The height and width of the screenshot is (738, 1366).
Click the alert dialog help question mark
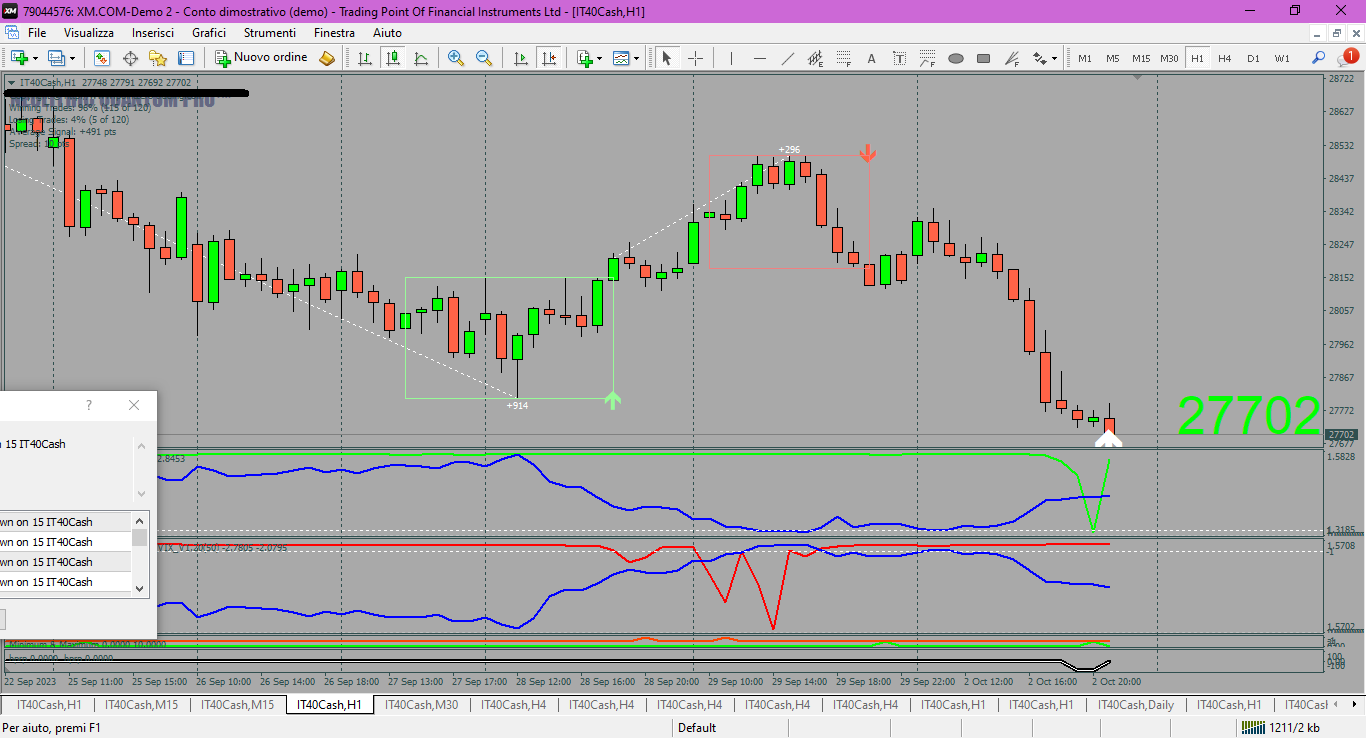click(89, 405)
